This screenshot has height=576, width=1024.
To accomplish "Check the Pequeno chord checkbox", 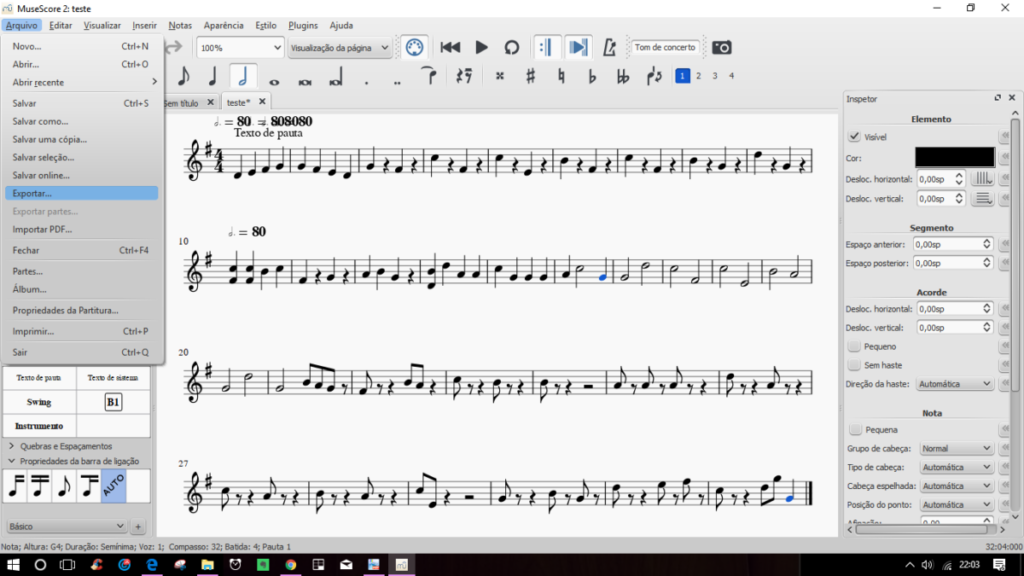I will [x=854, y=346].
